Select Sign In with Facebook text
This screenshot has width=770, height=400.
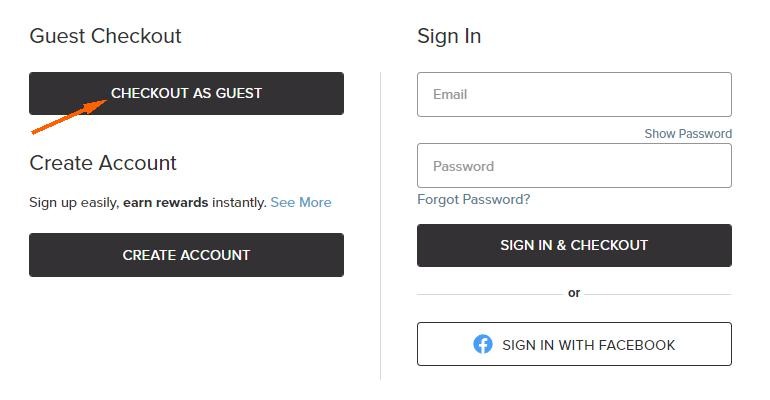588,345
